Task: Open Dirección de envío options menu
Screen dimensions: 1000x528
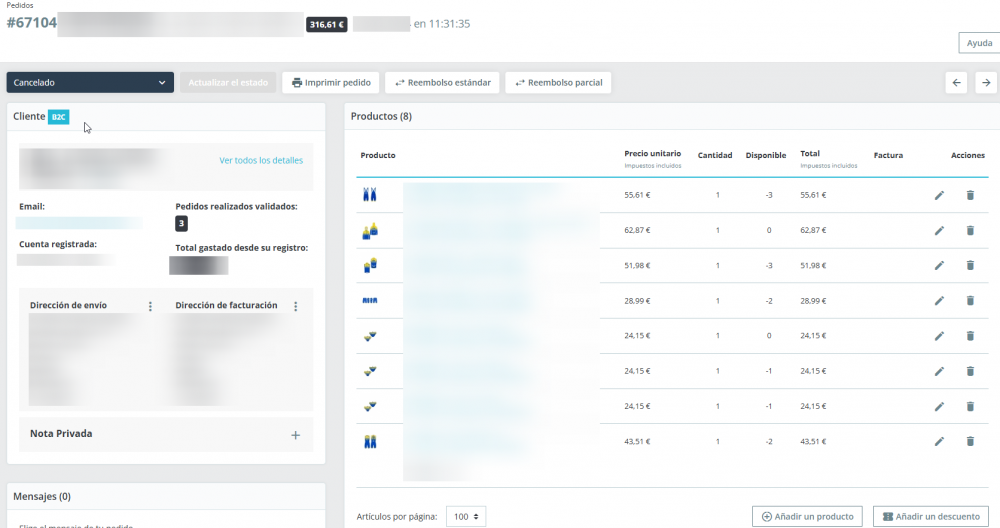Action: click(x=151, y=307)
